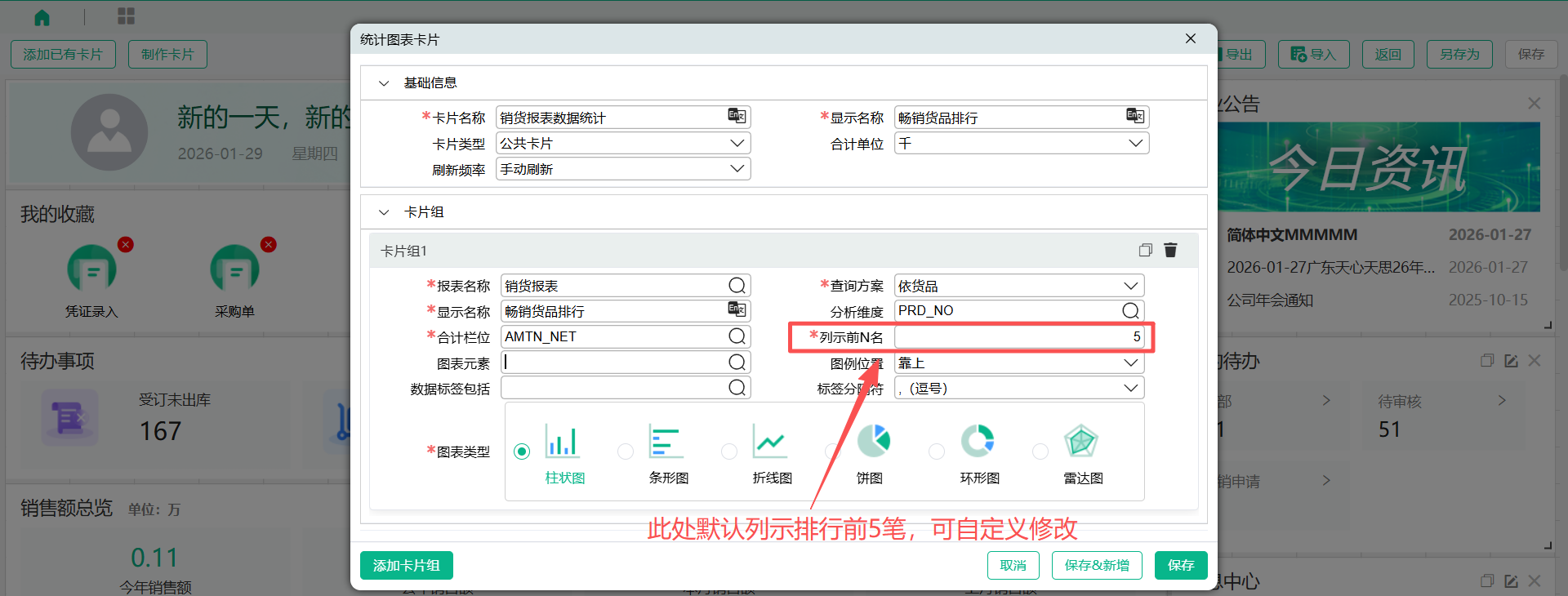1568x596 pixels.
Task: Collapse the 基础信息 section
Action: point(384,83)
